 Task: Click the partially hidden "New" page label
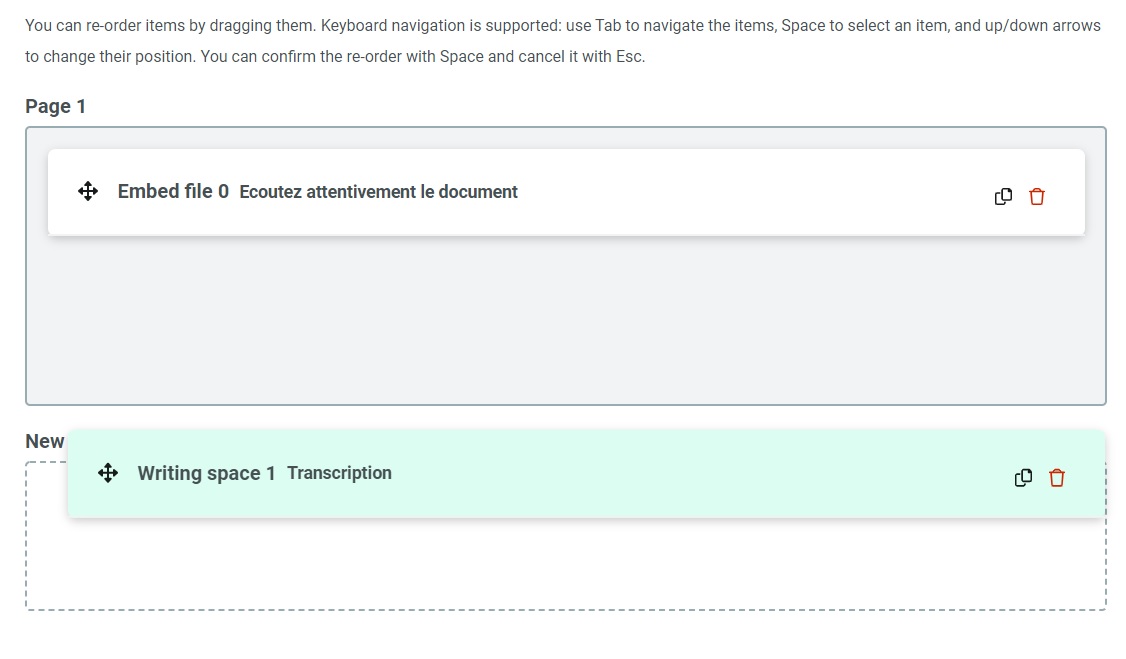[x=44, y=441]
